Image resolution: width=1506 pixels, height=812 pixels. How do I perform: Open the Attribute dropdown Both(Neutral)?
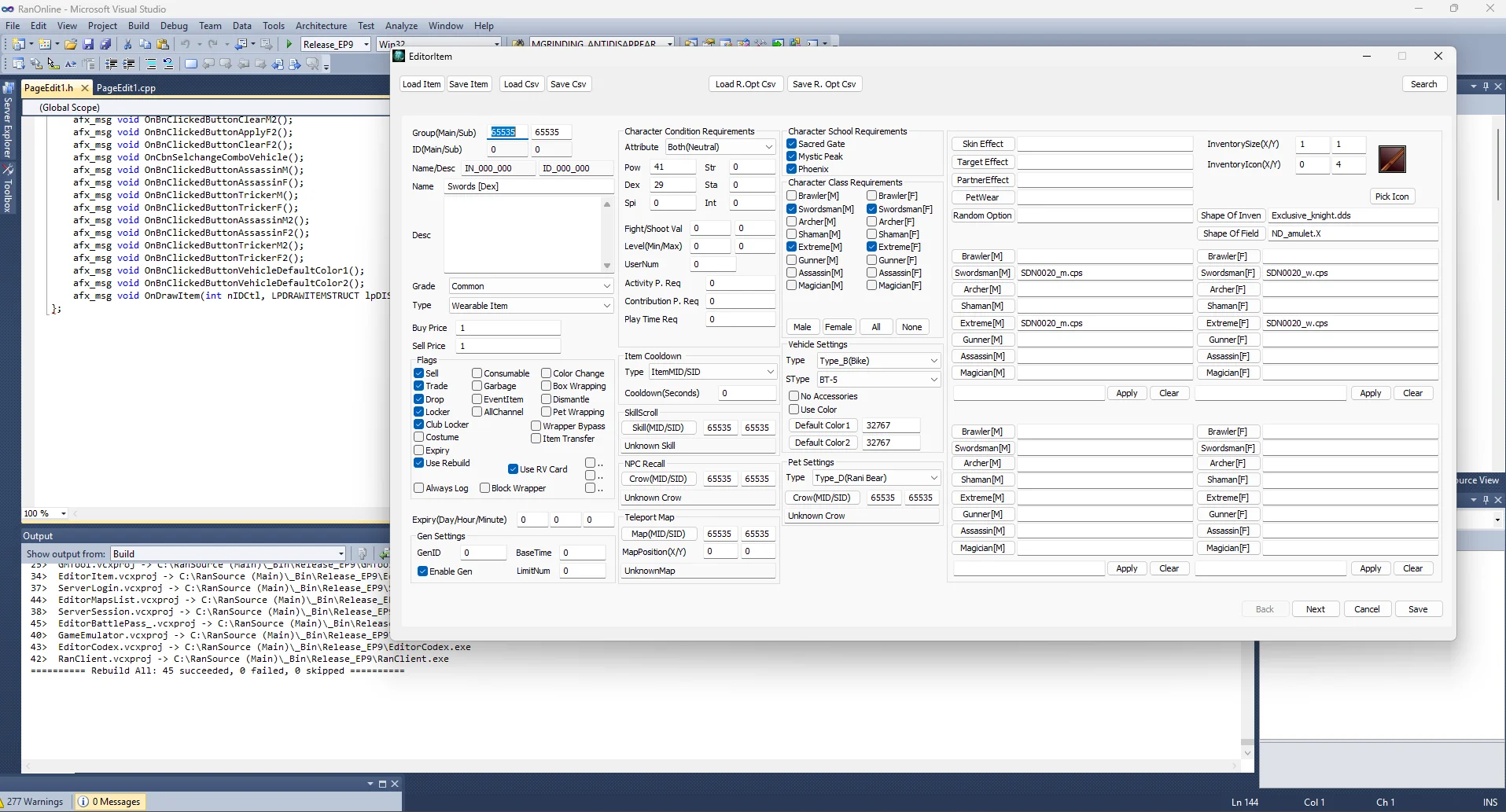[720, 147]
